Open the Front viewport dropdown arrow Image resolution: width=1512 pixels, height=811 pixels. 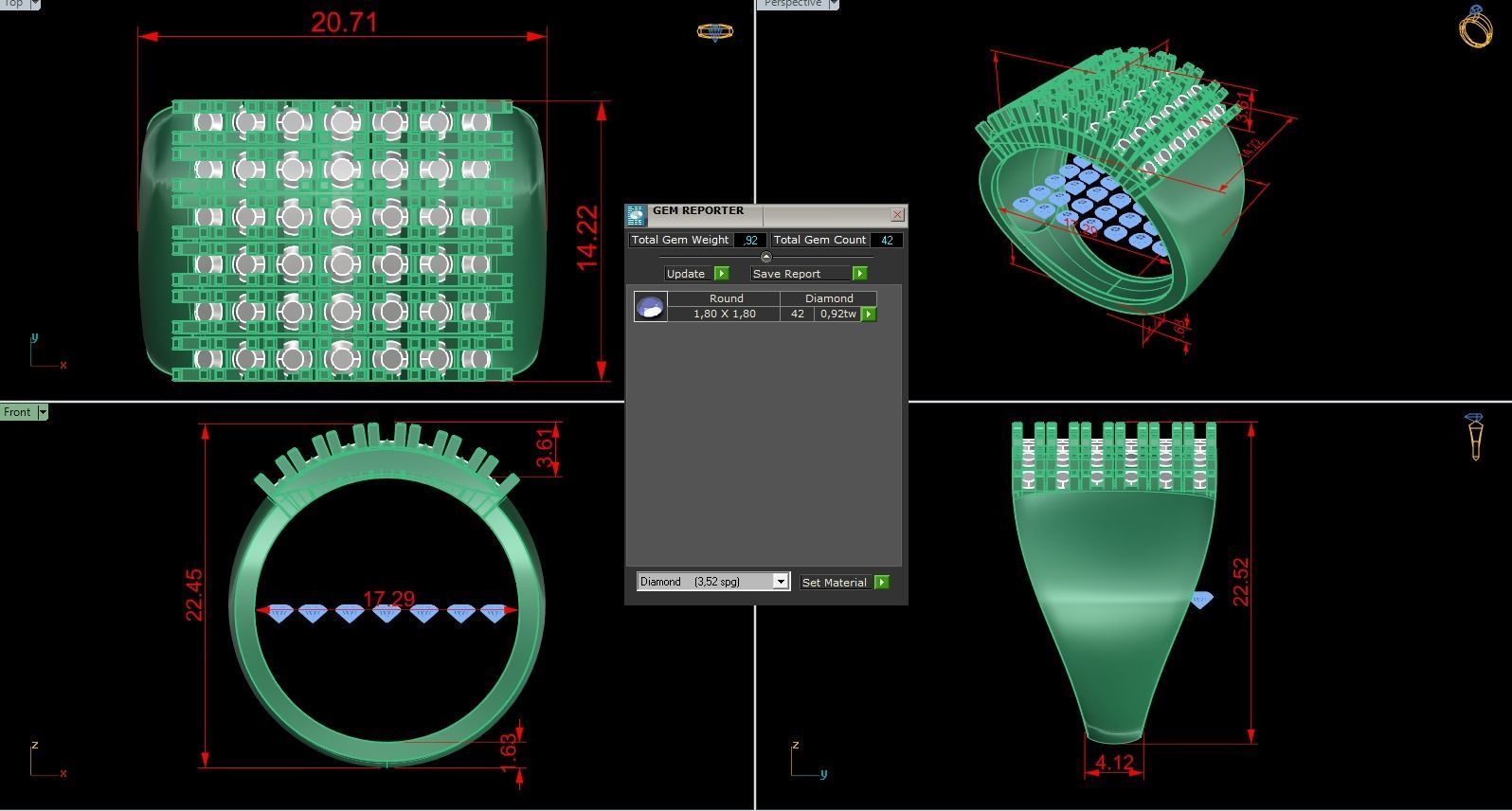(x=43, y=412)
